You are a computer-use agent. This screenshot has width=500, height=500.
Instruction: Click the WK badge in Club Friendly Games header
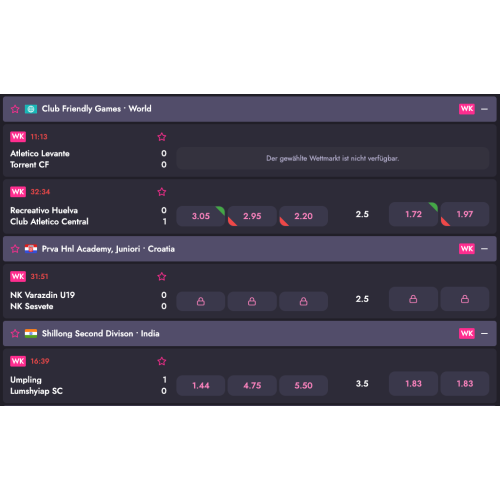[x=467, y=109]
